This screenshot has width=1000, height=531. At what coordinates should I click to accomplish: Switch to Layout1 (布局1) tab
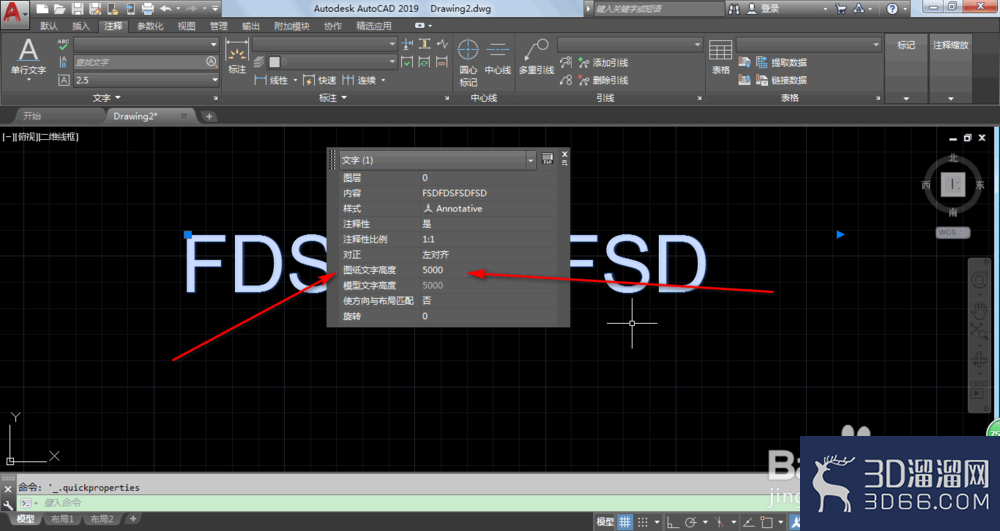(62, 519)
